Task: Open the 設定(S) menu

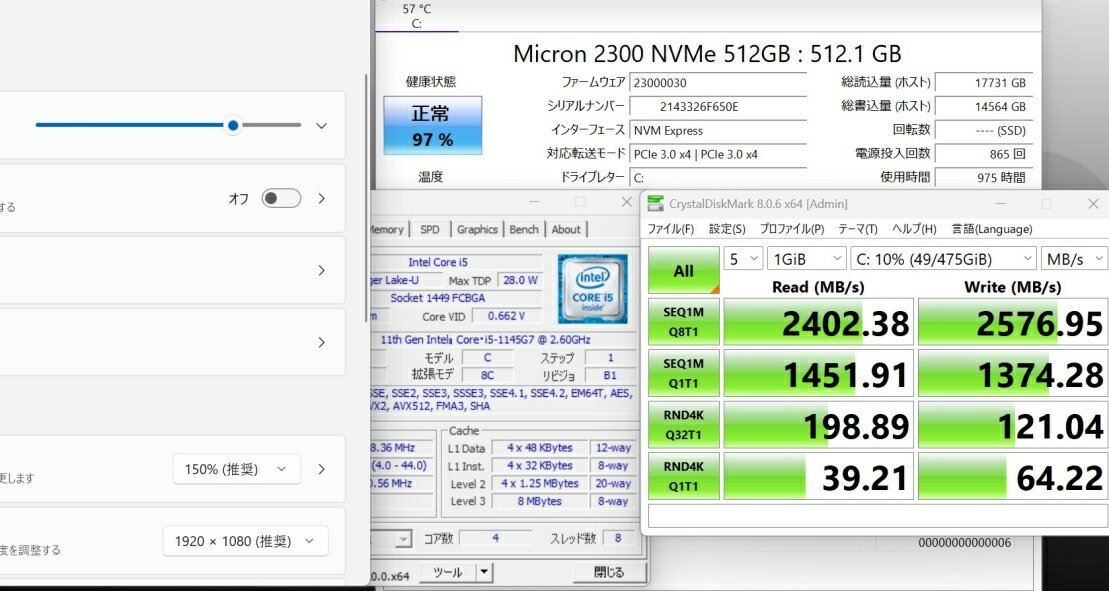Action: pyautogui.click(x=727, y=229)
